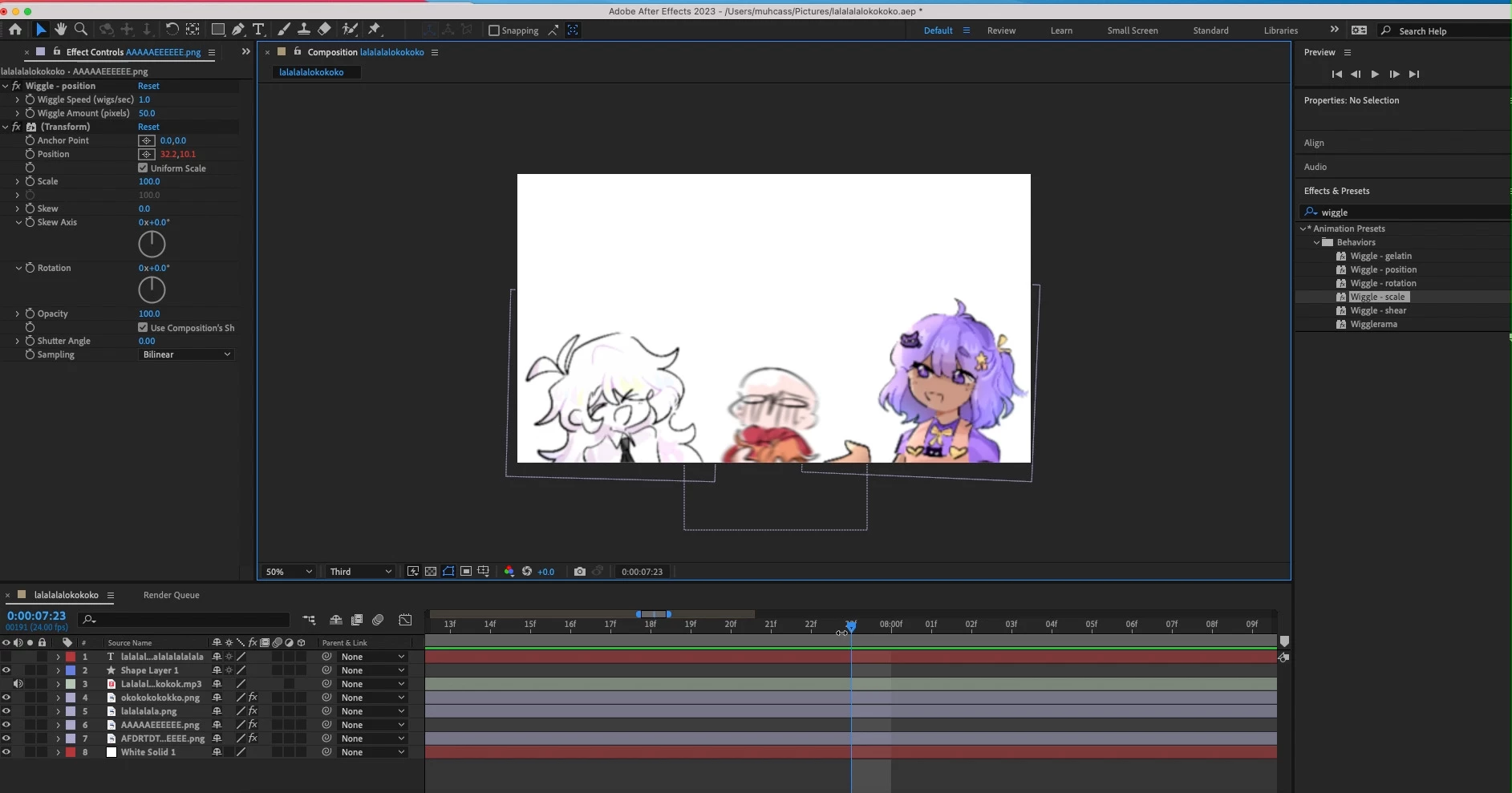Screen dimensions: 1512x793
Task: Open the 50% magnification dropdown
Action: 289,572
